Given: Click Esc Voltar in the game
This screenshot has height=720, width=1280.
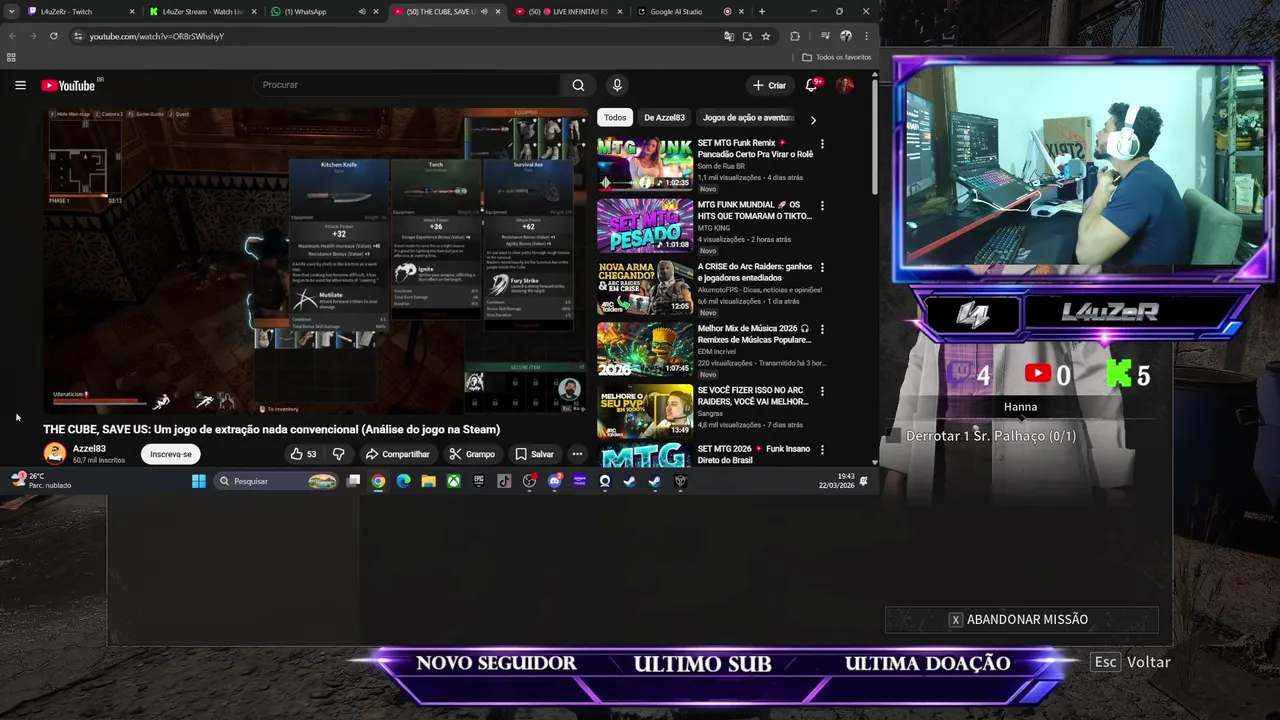Looking at the screenshot, I should 1132,662.
